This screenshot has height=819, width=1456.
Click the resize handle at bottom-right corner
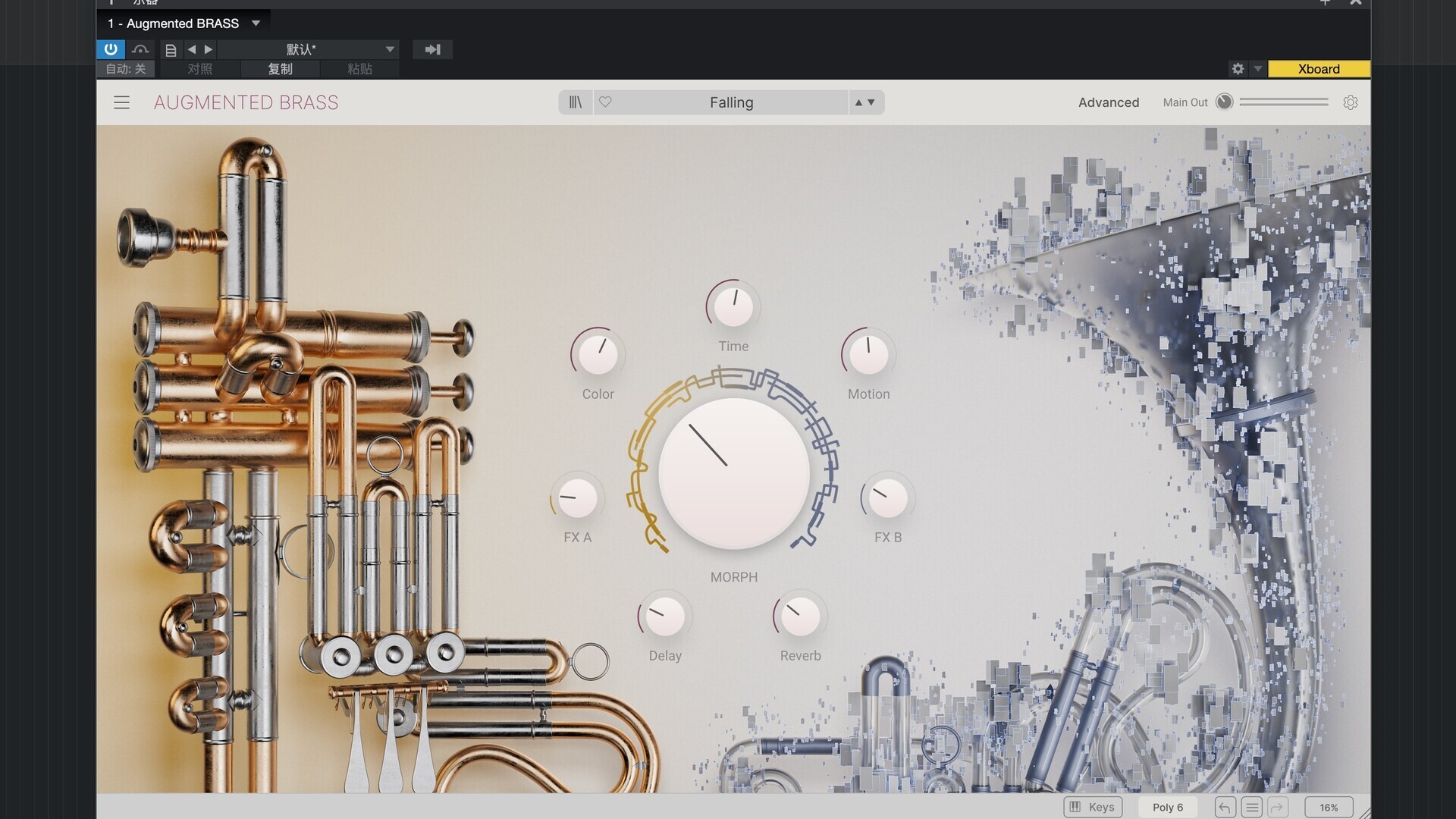tap(1364, 813)
